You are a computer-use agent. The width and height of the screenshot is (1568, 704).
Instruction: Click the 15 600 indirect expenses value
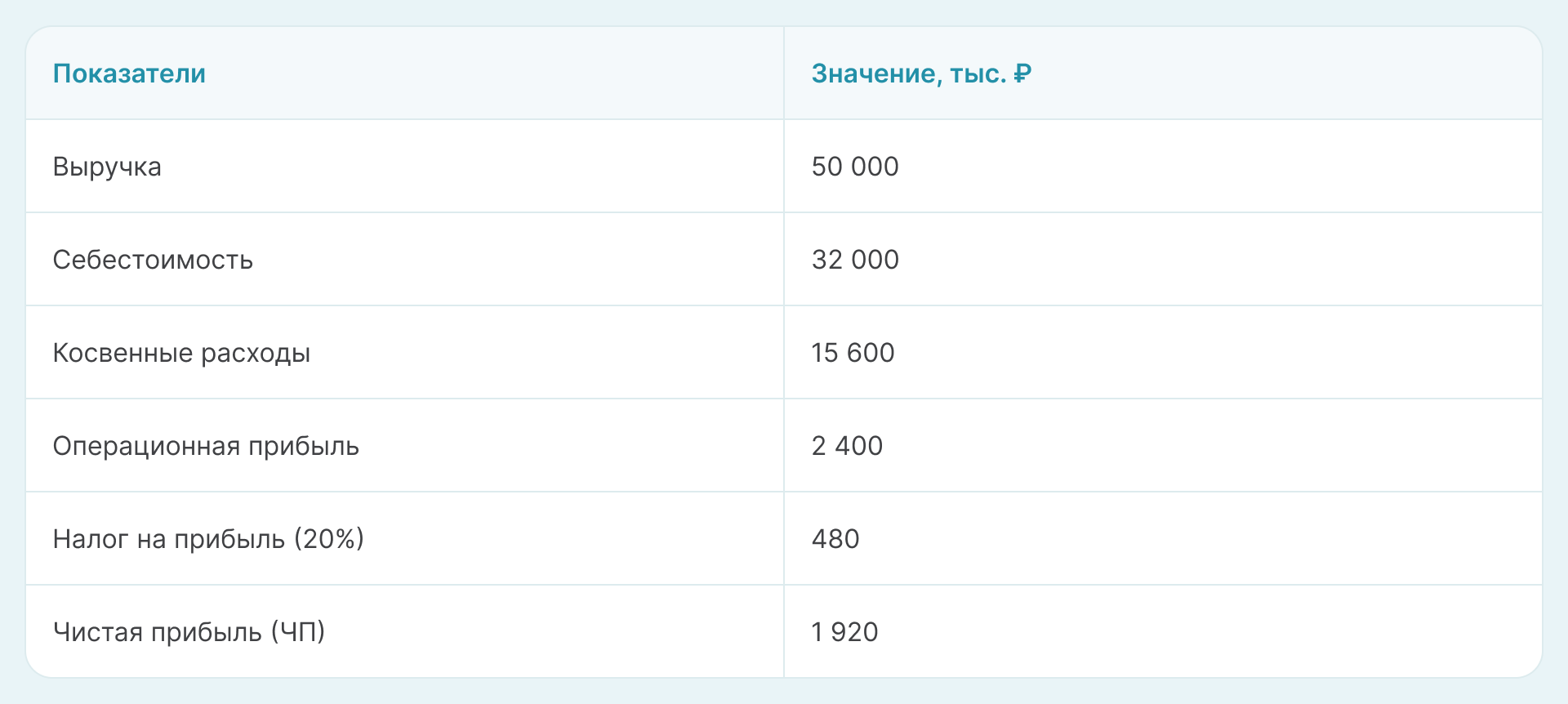853,353
